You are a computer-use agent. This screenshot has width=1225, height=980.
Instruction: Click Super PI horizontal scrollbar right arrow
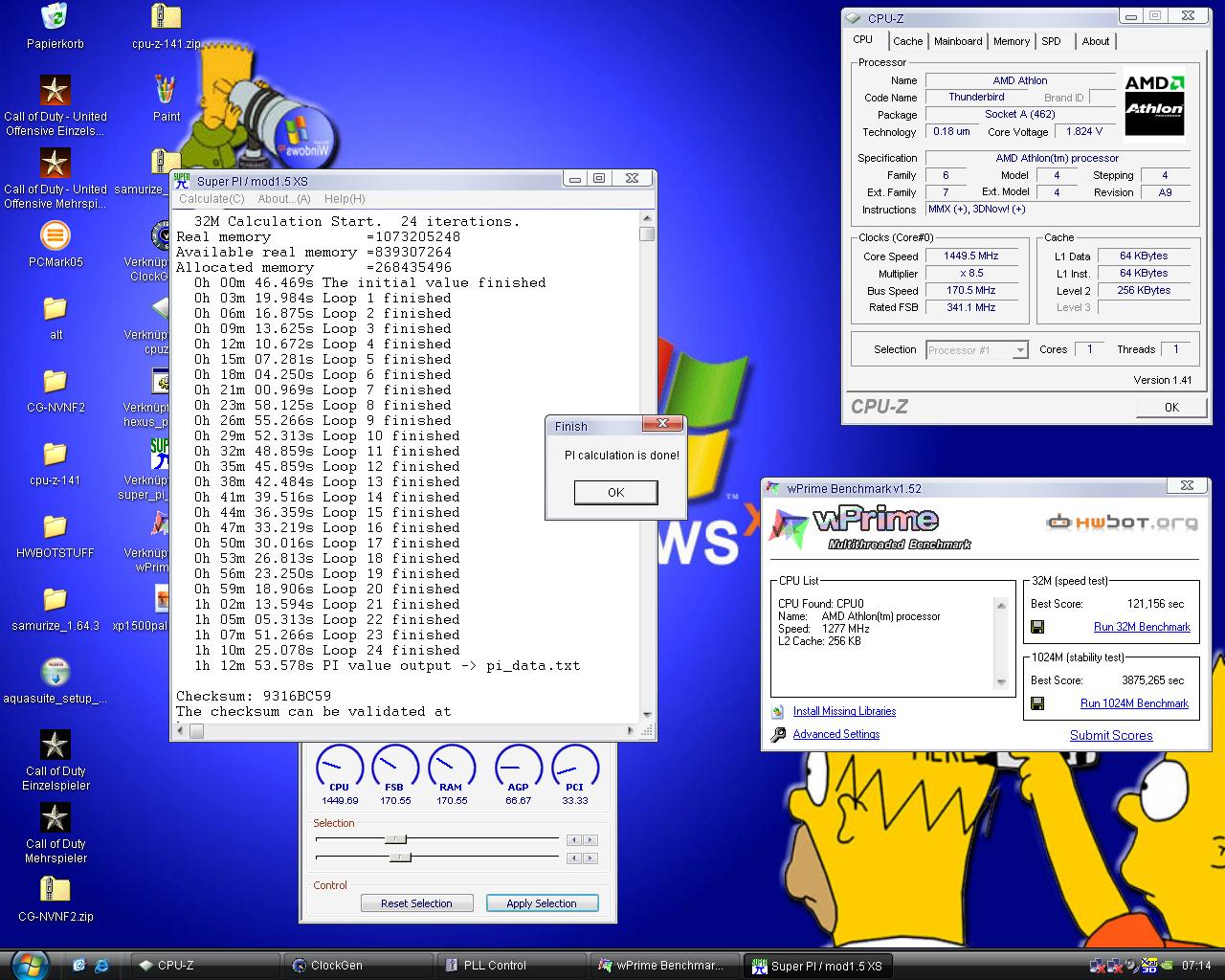pyautogui.click(x=632, y=731)
